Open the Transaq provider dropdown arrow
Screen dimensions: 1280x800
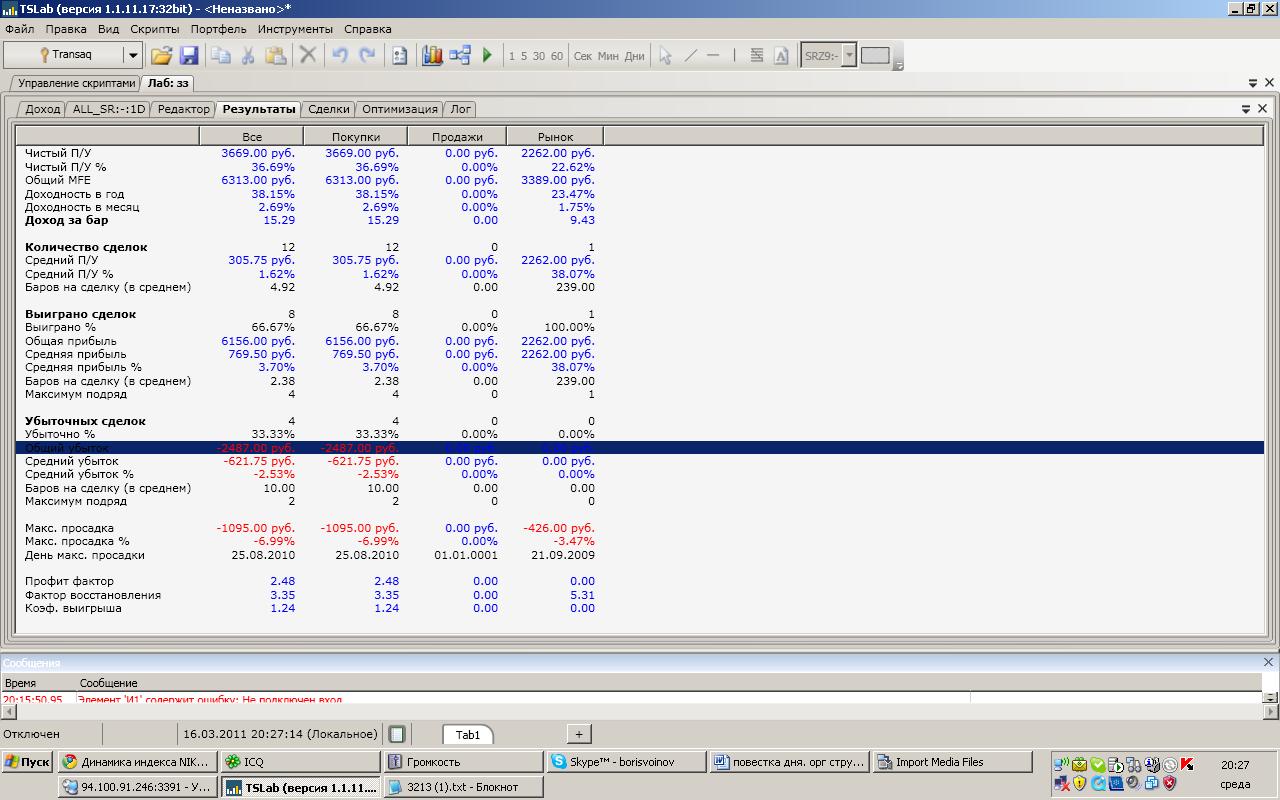132,56
